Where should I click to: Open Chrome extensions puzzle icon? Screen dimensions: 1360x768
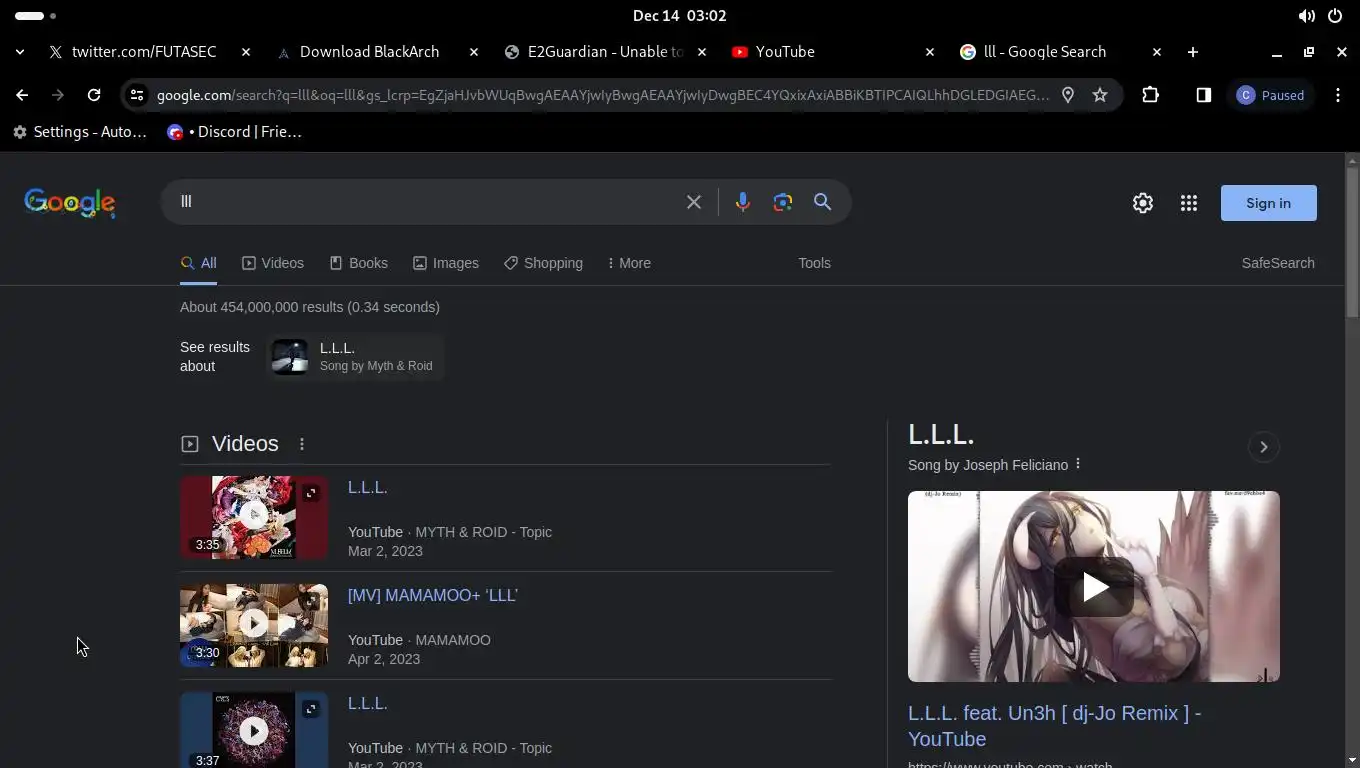tap(1150, 95)
